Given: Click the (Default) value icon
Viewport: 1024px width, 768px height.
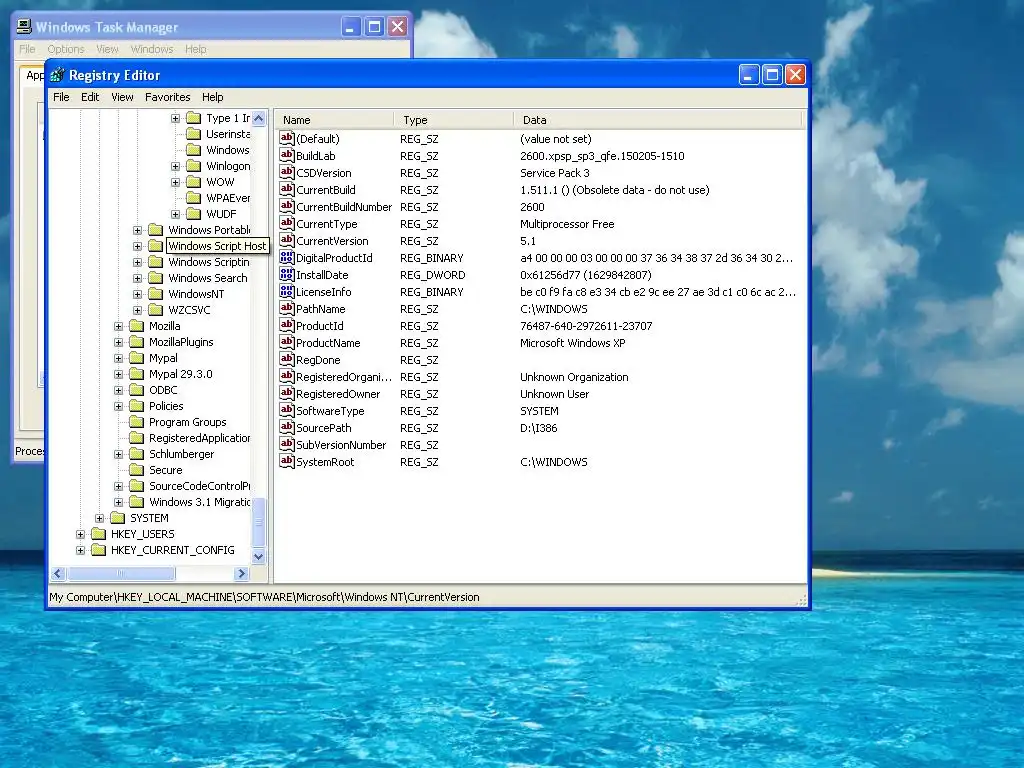Looking at the screenshot, I should click(x=287, y=138).
